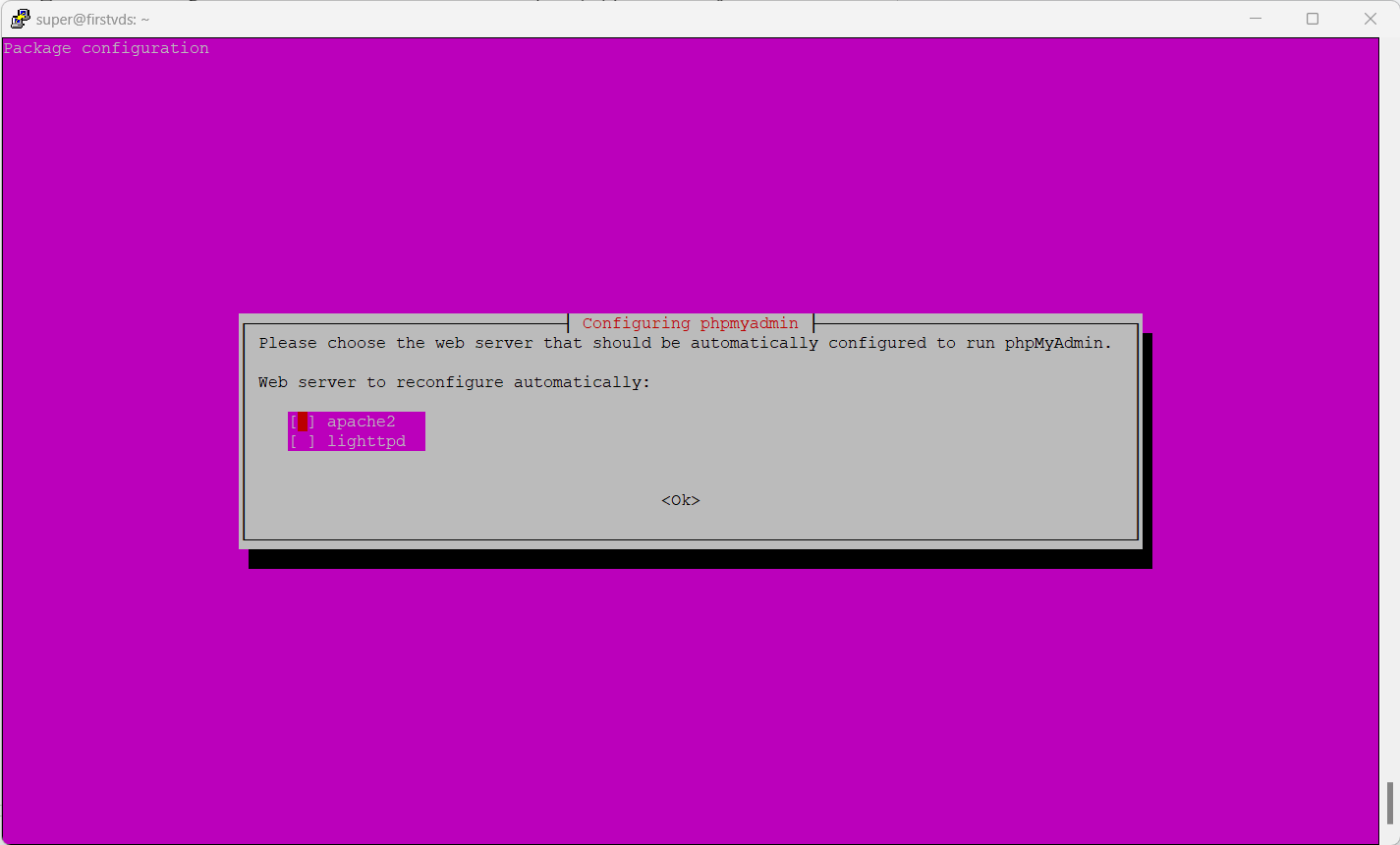Image resolution: width=1400 pixels, height=845 pixels.
Task: Minimize the PuTTY terminal window
Action: pos(1255,19)
